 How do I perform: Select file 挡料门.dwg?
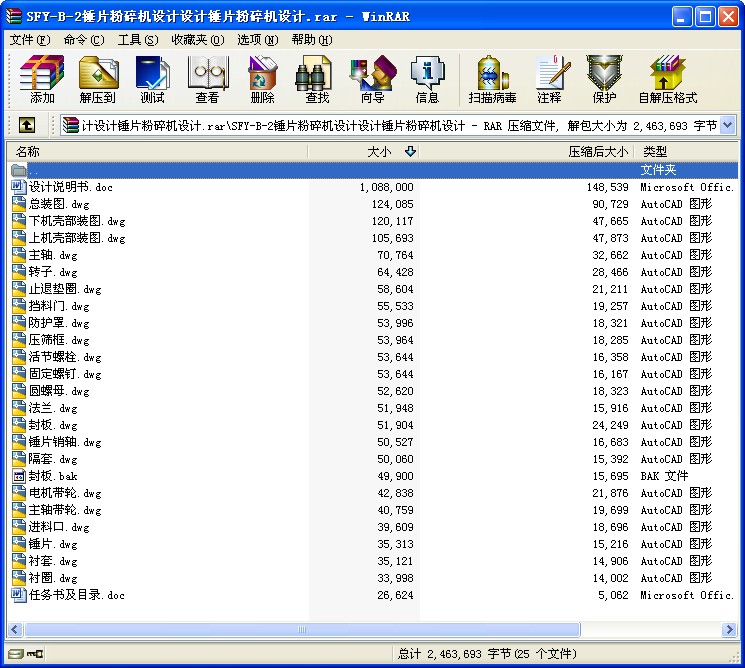click(x=59, y=306)
